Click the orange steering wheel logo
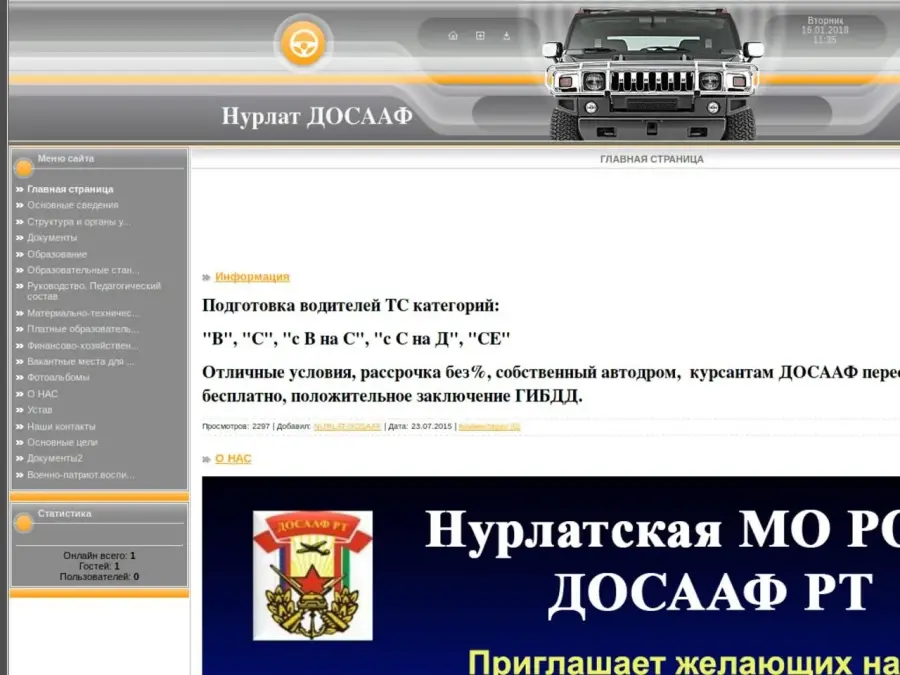The image size is (900, 675). 301,43
